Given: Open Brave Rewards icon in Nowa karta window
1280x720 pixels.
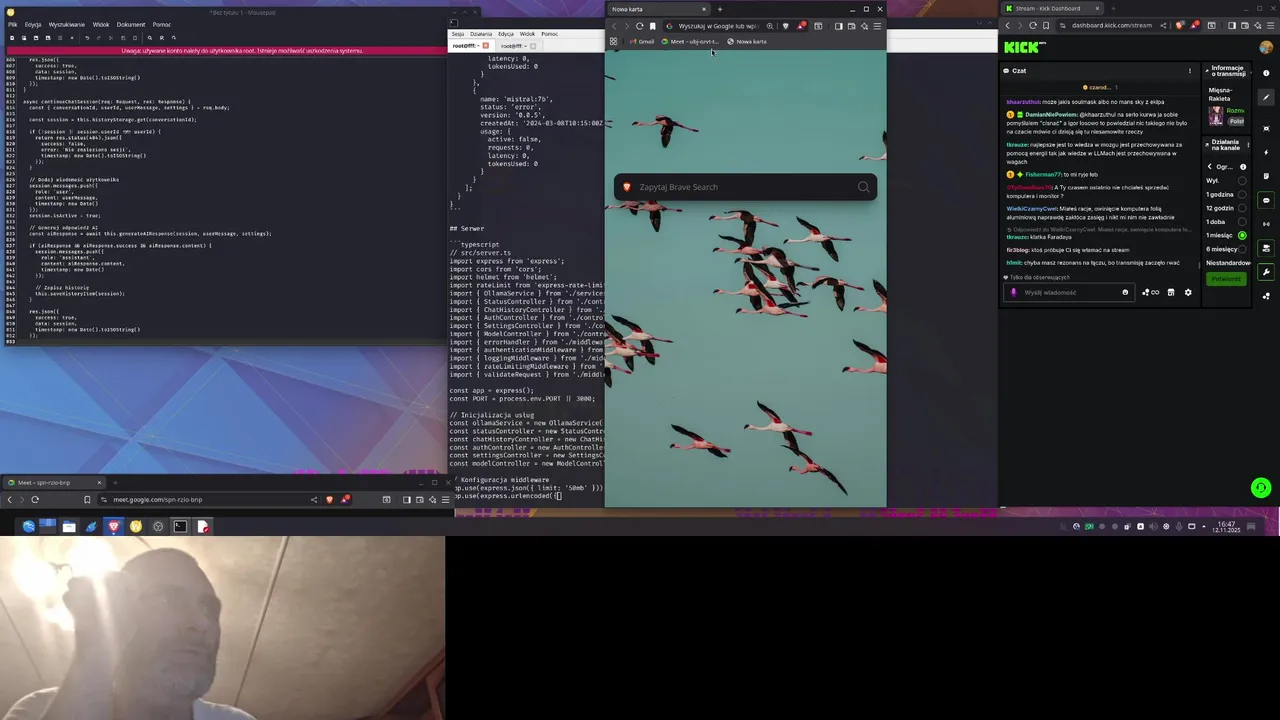Looking at the screenshot, I should [801, 26].
